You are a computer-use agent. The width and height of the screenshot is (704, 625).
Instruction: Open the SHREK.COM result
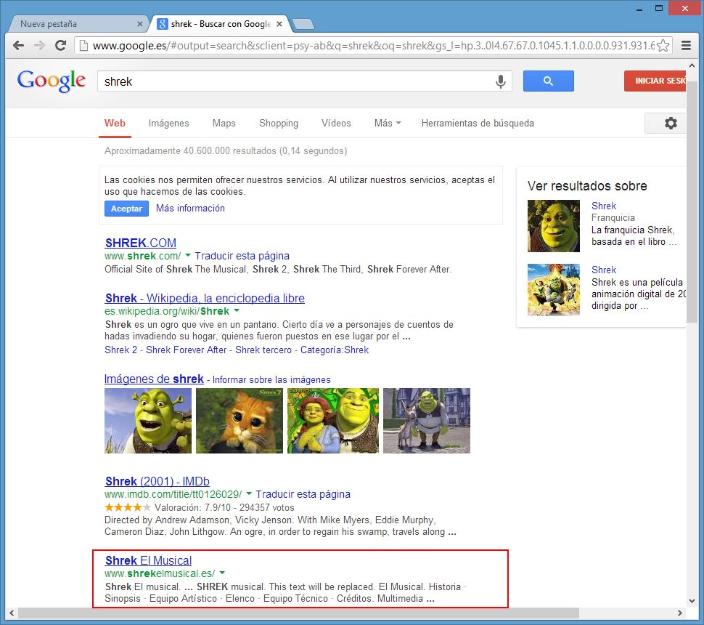[141, 243]
